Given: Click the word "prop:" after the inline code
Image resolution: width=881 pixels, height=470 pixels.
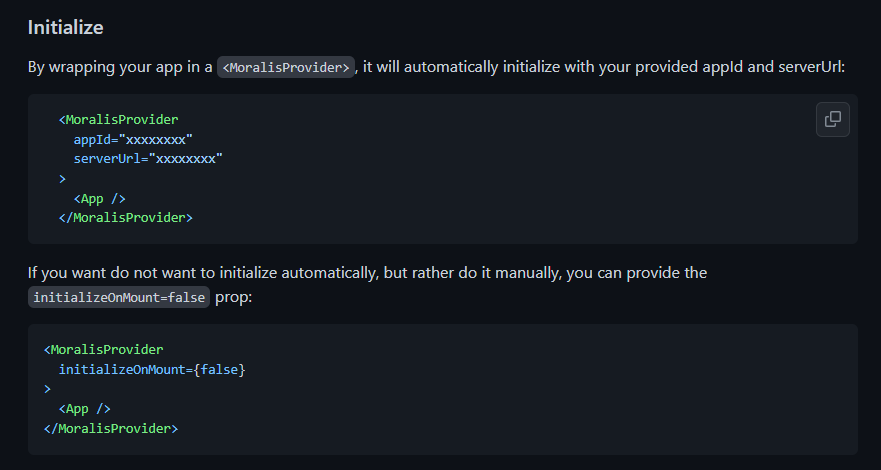Looking at the screenshot, I should 234,297.
